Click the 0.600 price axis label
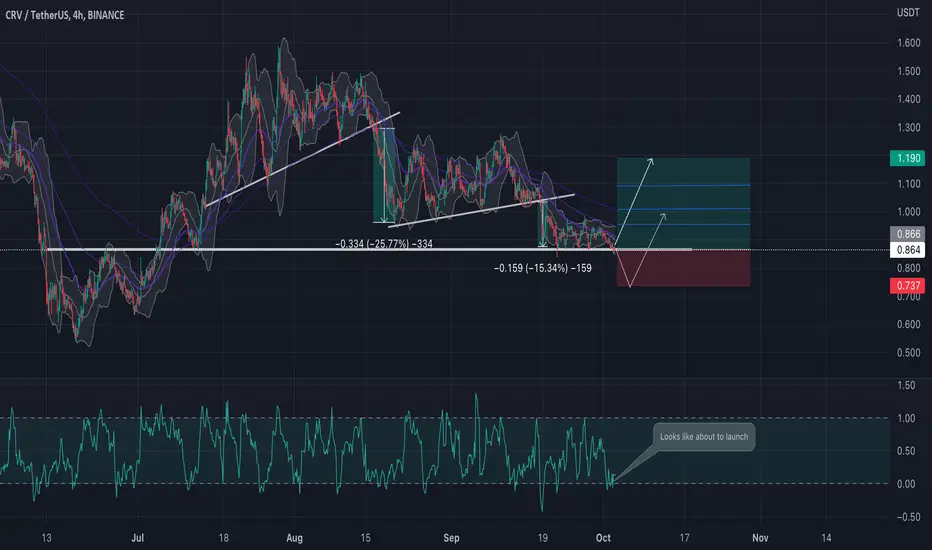Viewport: 932px width, 550px height. (x=909, y=325)
